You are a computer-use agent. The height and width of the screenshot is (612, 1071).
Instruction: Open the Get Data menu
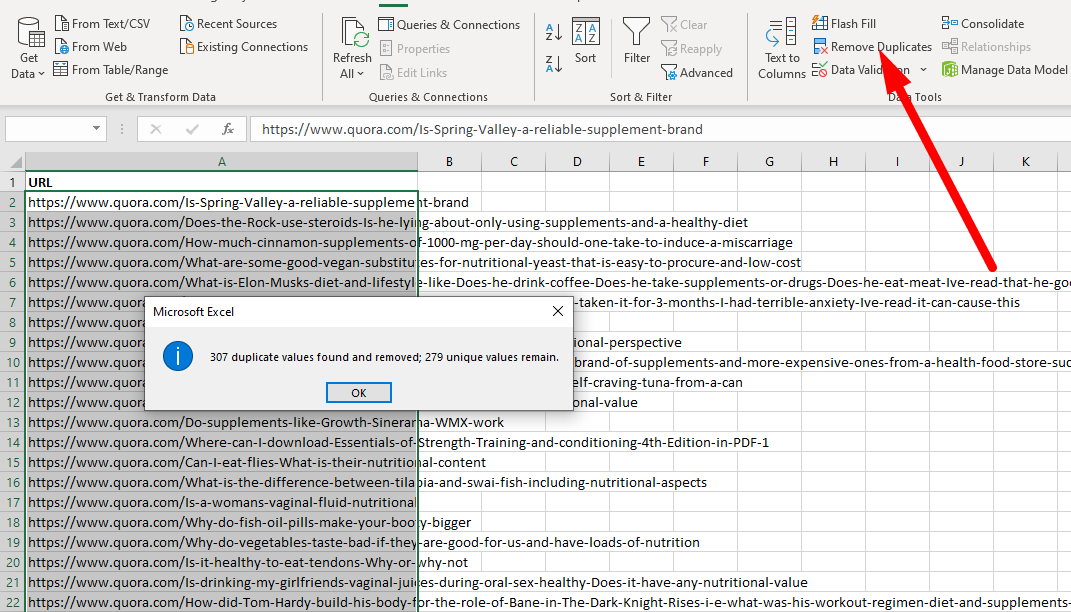tap(29, 48)
